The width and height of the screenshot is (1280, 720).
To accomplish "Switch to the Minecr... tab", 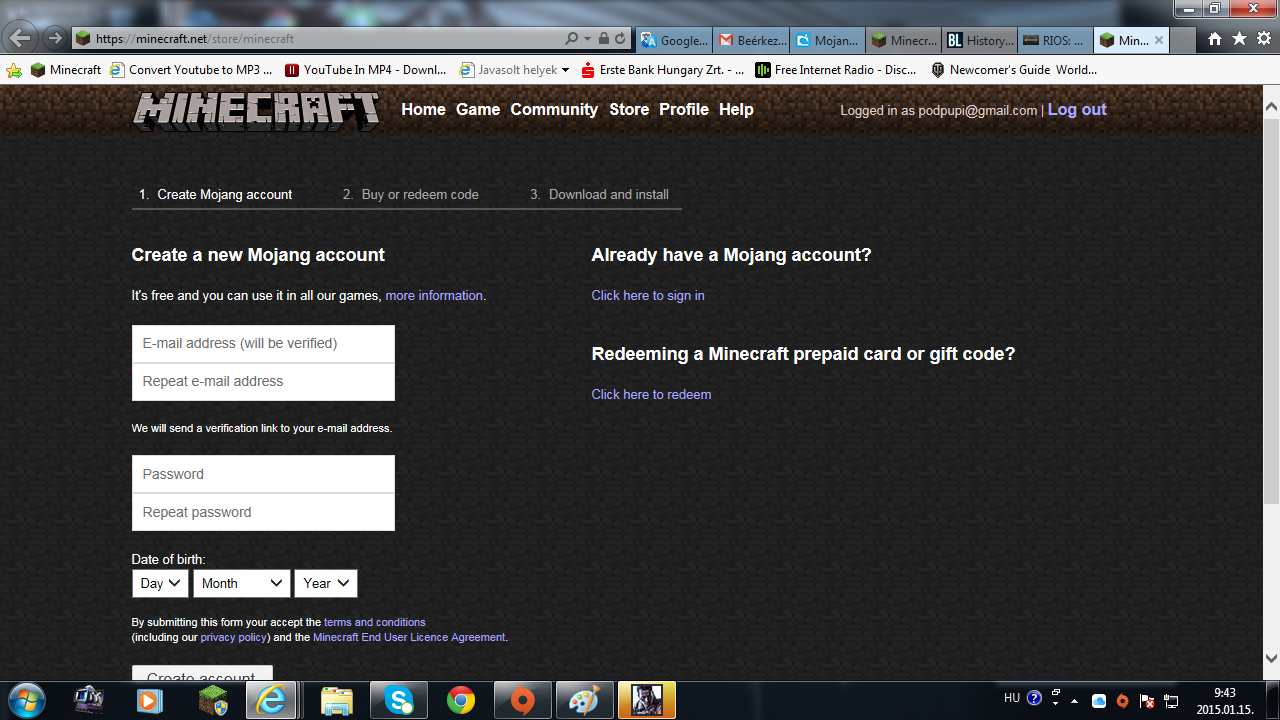I will pyautogui.click(x=904, y=41).
